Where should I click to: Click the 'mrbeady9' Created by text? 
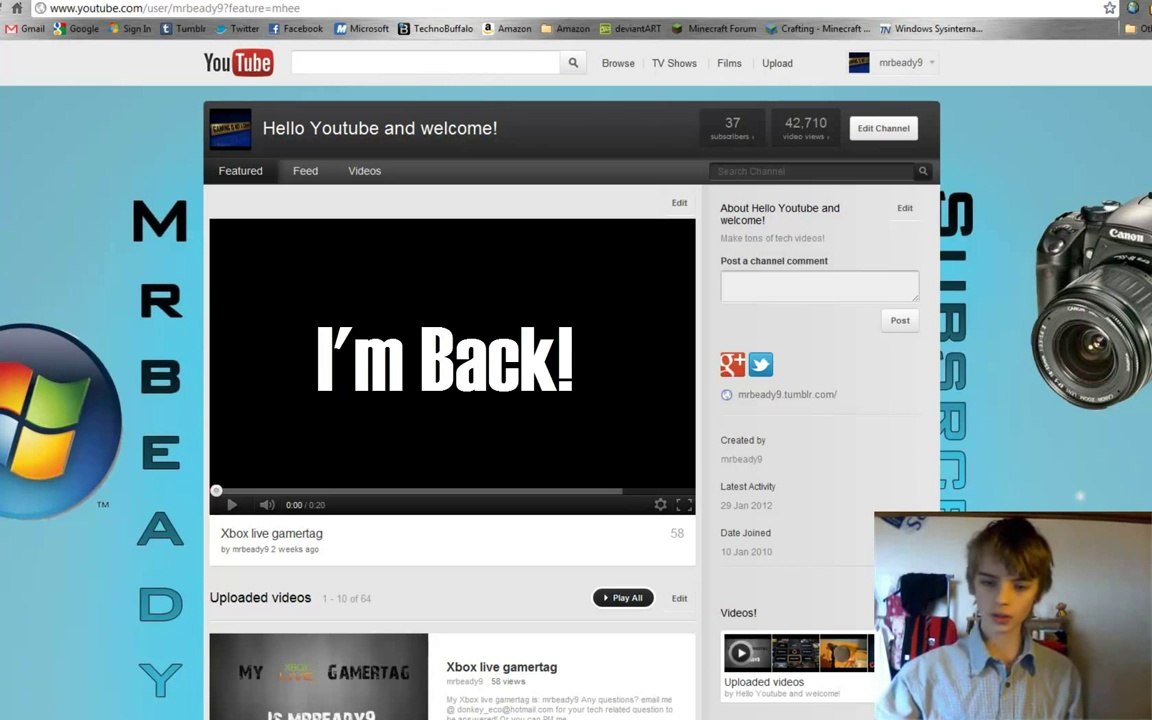[741, 459]
